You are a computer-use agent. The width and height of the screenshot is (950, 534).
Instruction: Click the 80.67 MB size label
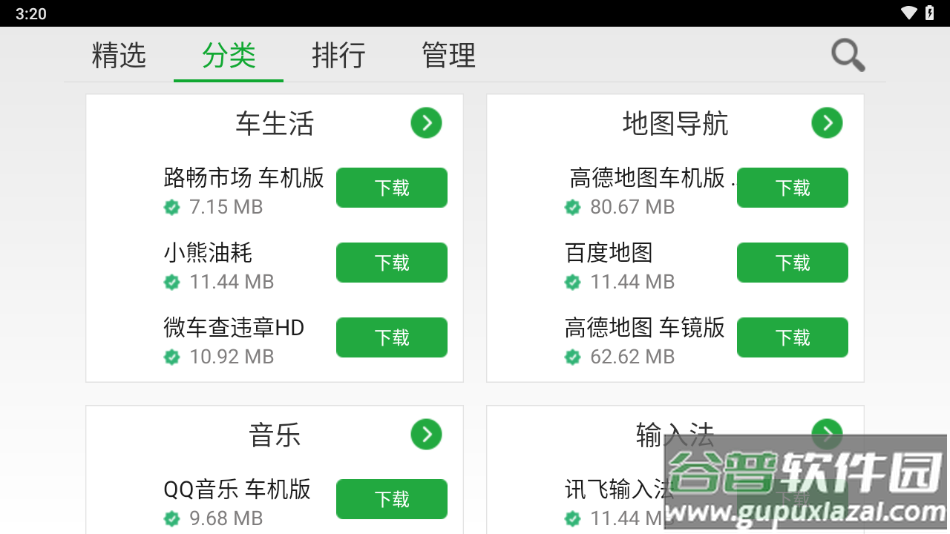click(633, 207)
